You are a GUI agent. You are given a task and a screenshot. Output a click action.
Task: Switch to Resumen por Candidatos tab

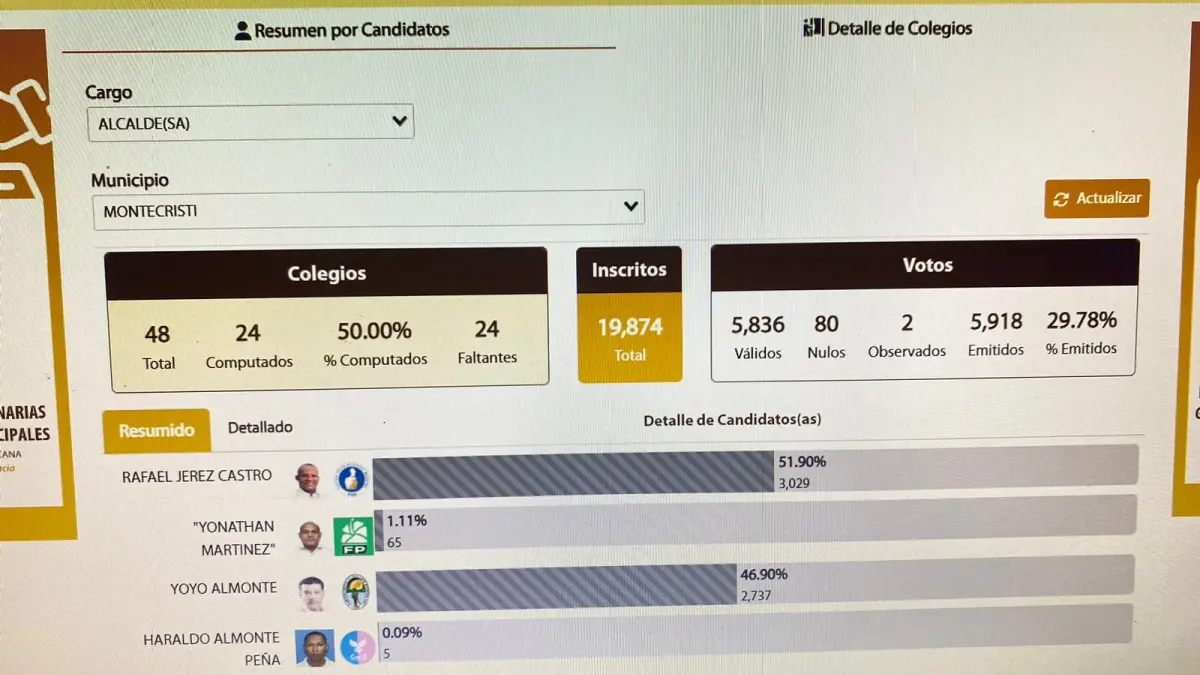tap(341, 30)
